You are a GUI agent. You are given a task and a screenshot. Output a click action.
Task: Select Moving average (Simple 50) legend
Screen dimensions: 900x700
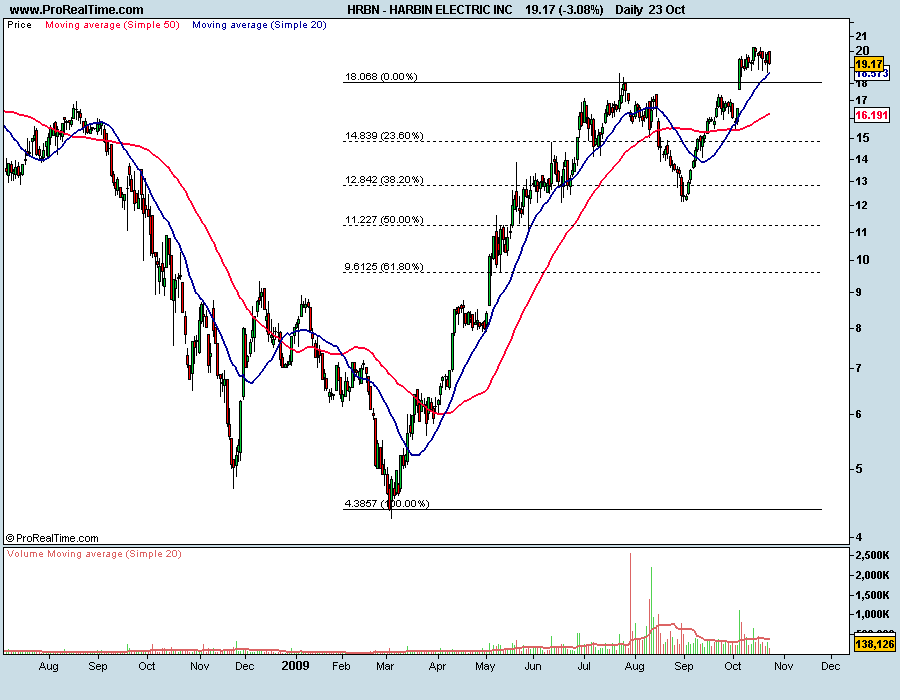pyautogui.click(x=112, y=25)
